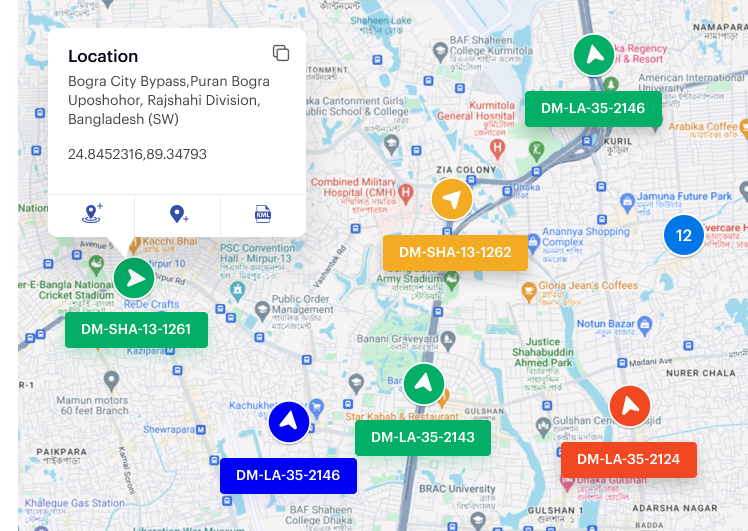Click the add place marker icon
Viewport: 748px width, 531px height.
pos(178,214)
